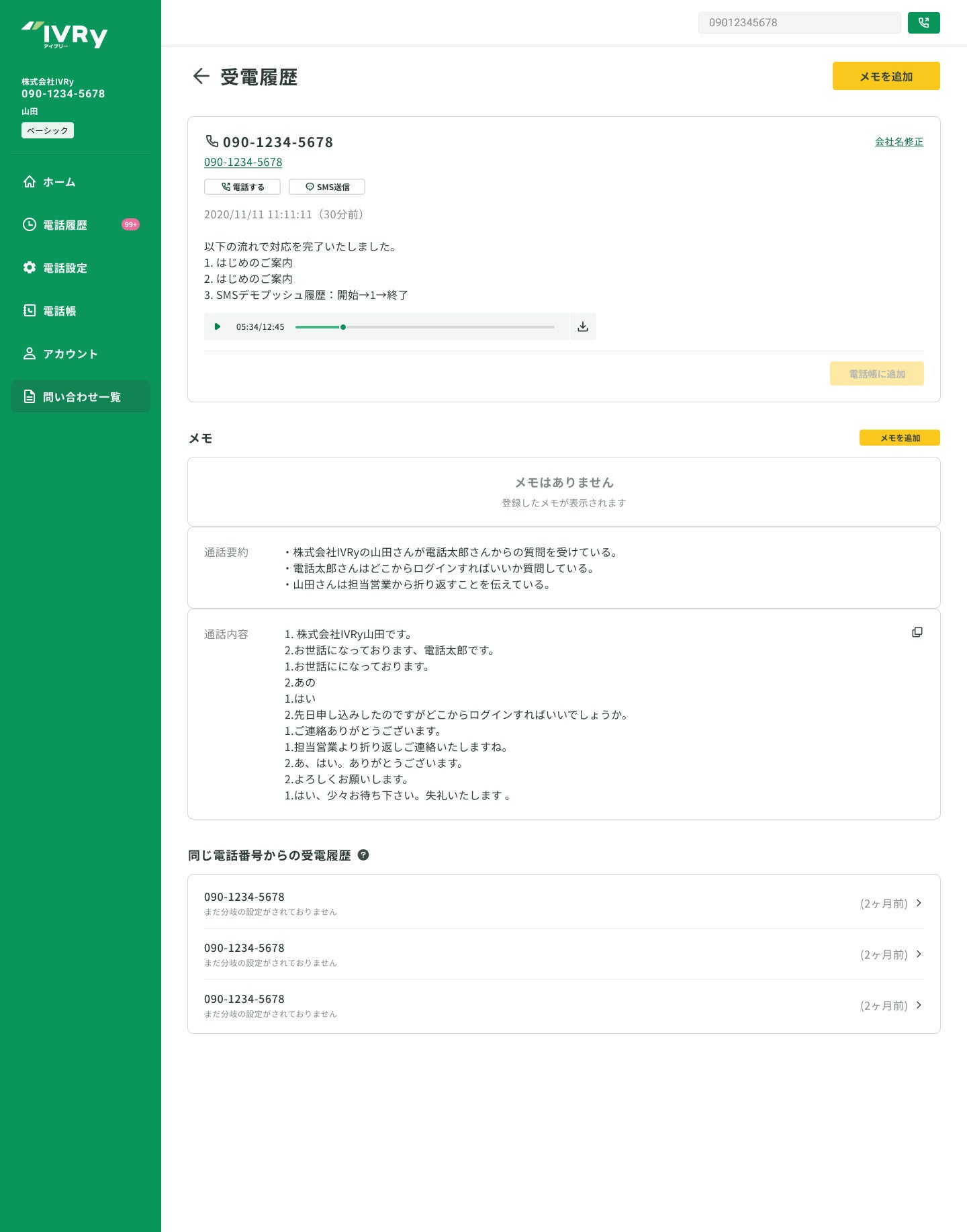Expand the second history row chevron
This screenshot has height=1232, width=967.
coord(919,954)
